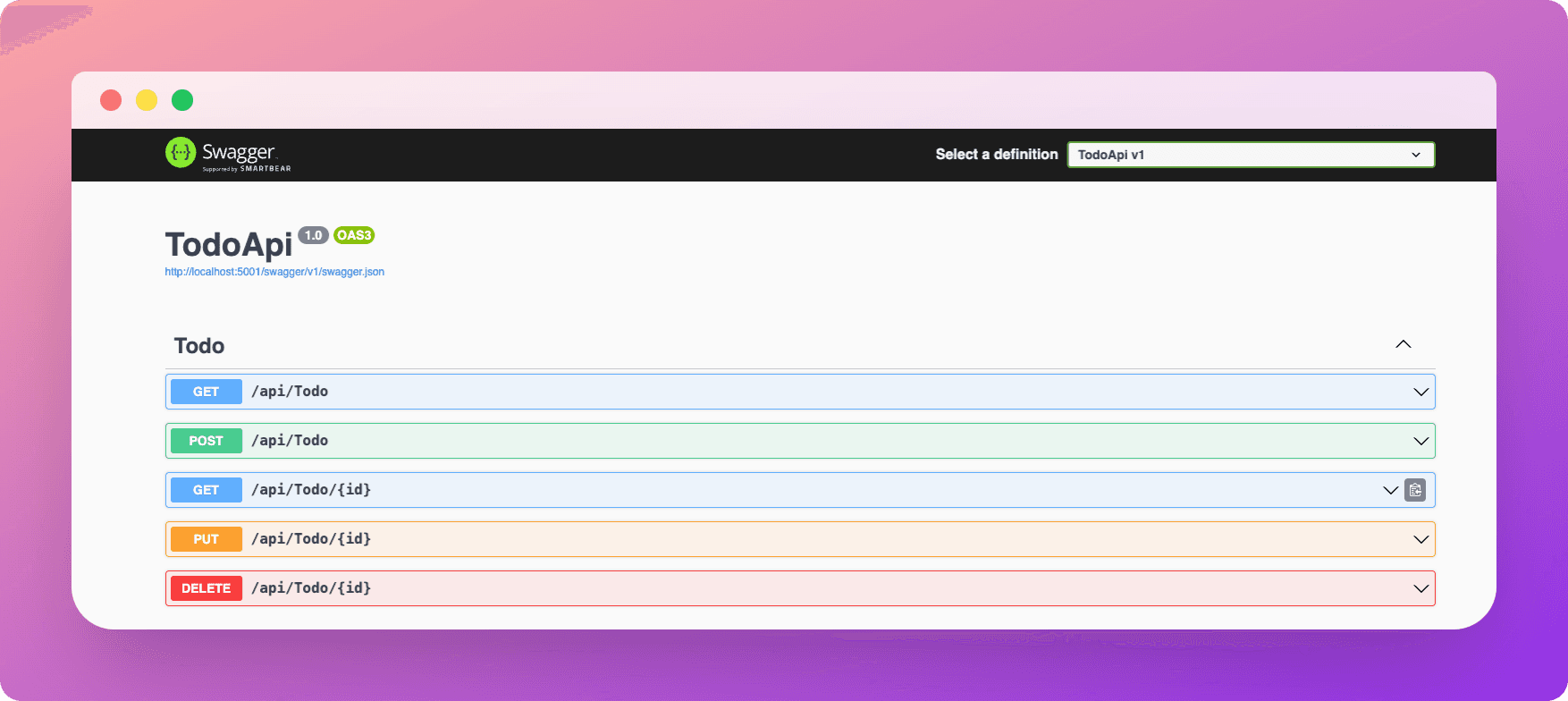
Task: Open the swagger.json localhost link
Action: pyautogui.click(x=274, y=272)
